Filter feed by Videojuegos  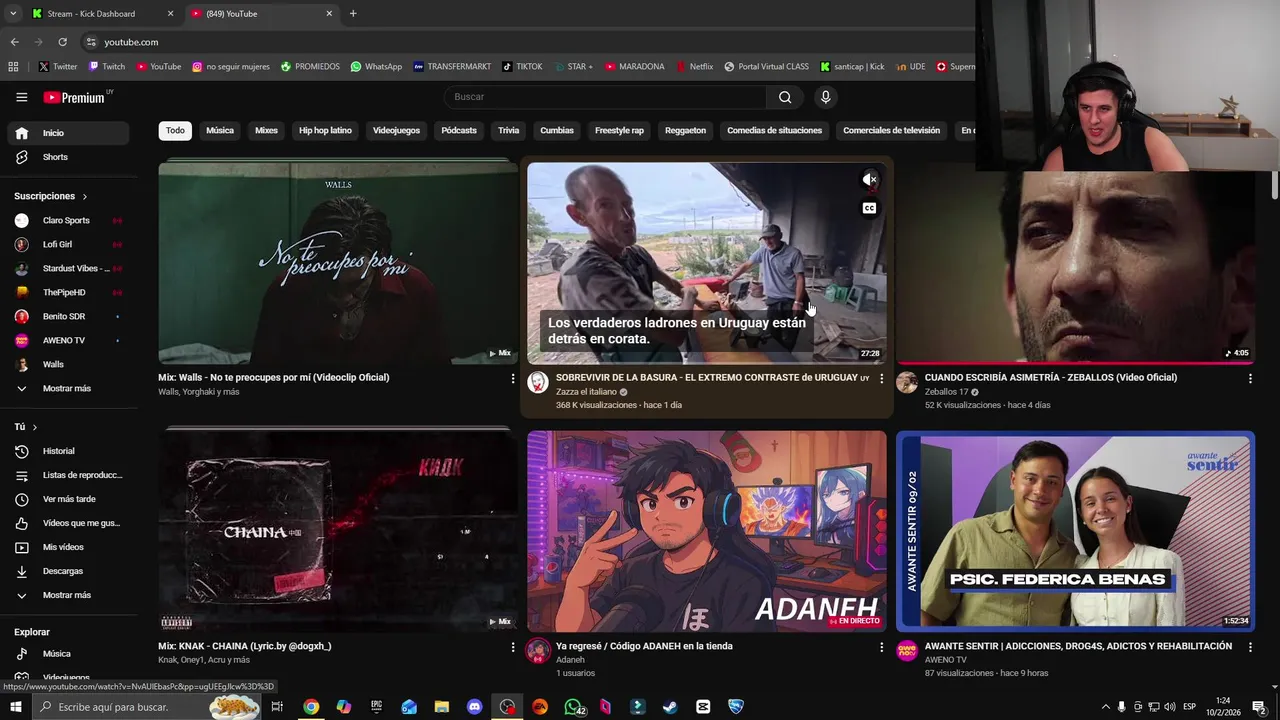click(x=396, y=131)
